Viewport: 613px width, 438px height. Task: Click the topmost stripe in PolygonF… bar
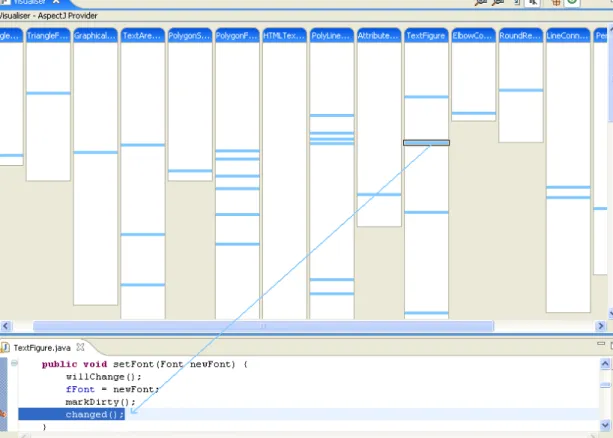click(237, 151)
